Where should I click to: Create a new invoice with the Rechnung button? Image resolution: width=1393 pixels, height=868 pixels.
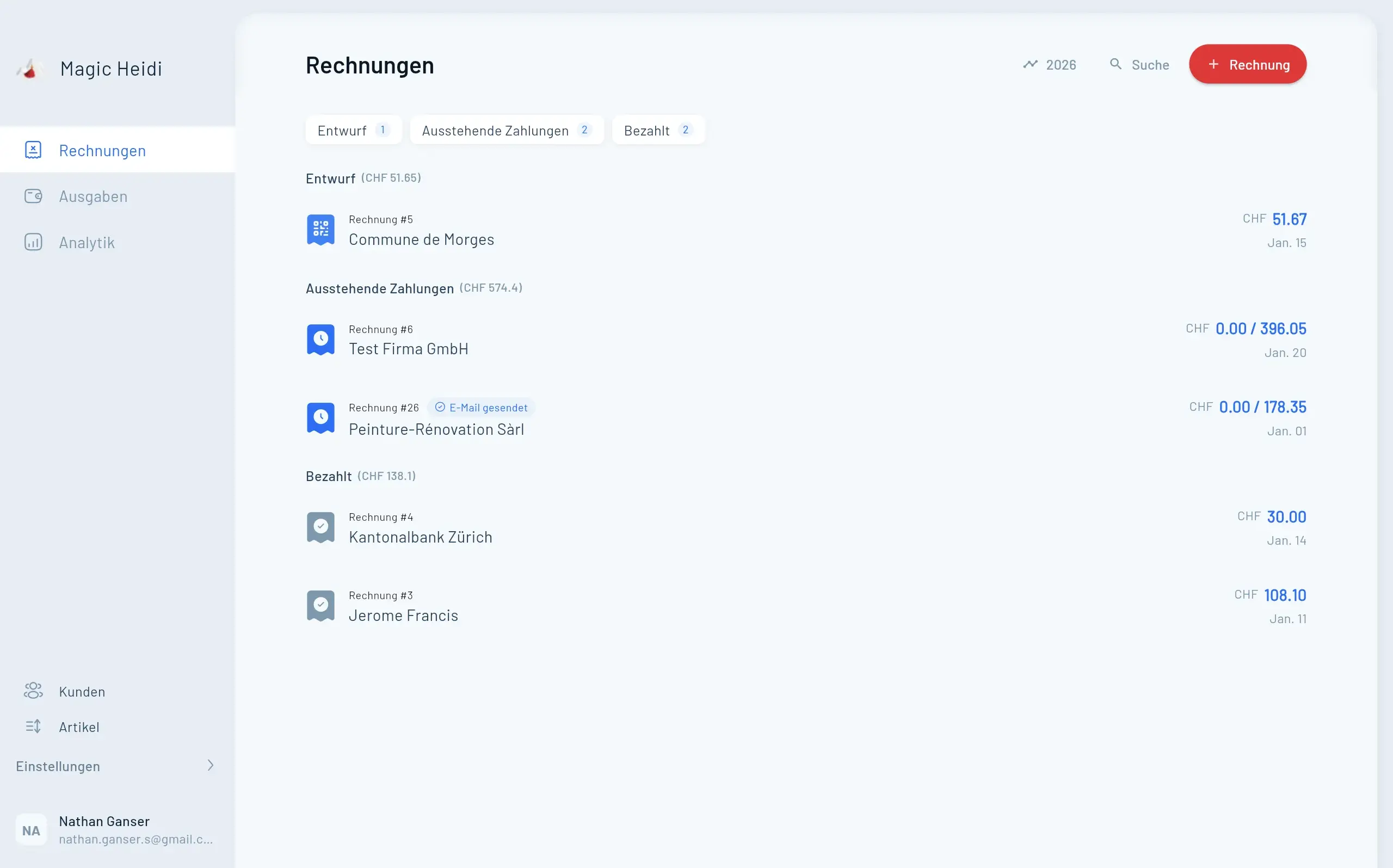[1247, 64]
